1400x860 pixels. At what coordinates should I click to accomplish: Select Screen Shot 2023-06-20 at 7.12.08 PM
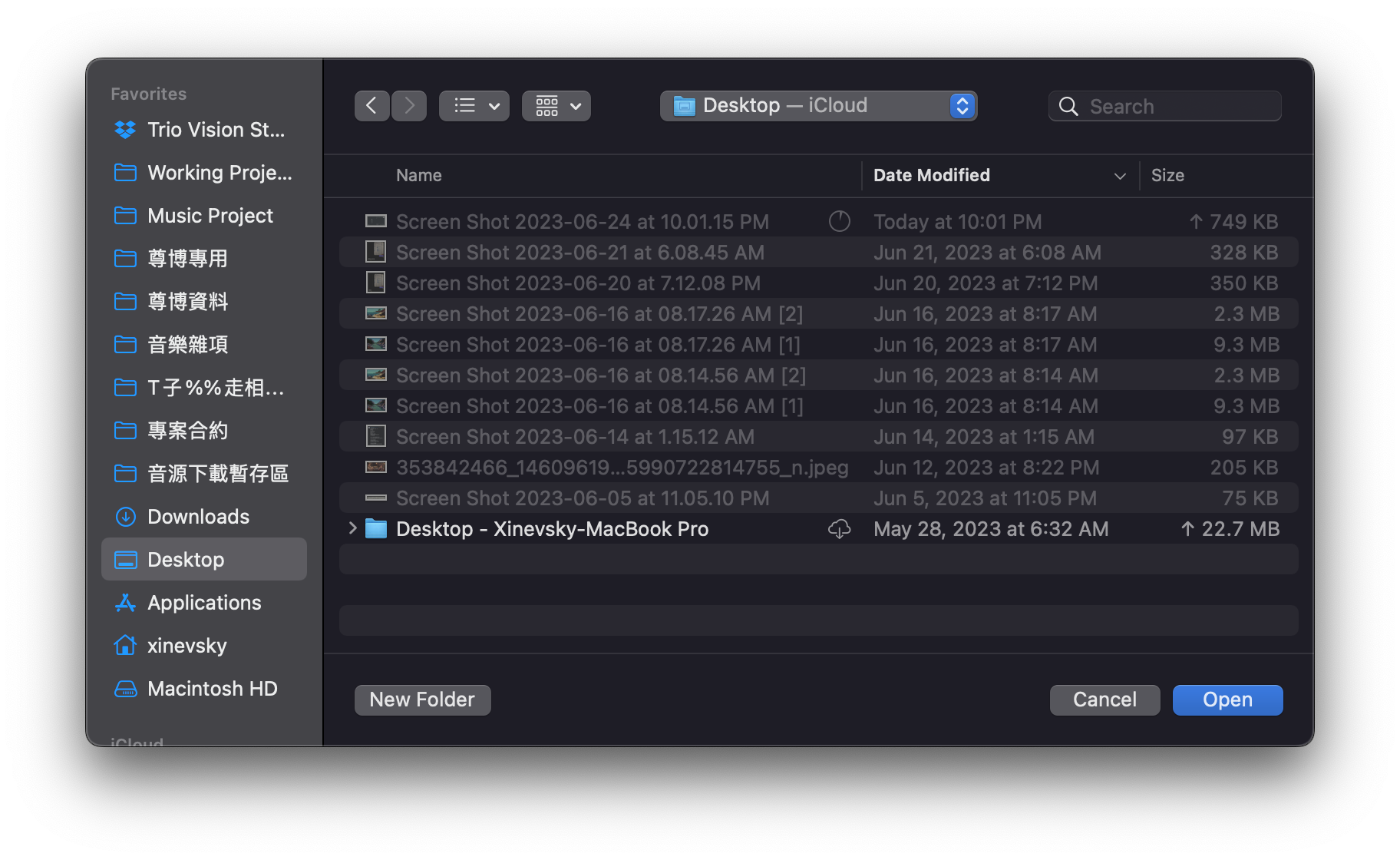pos(819,283)
